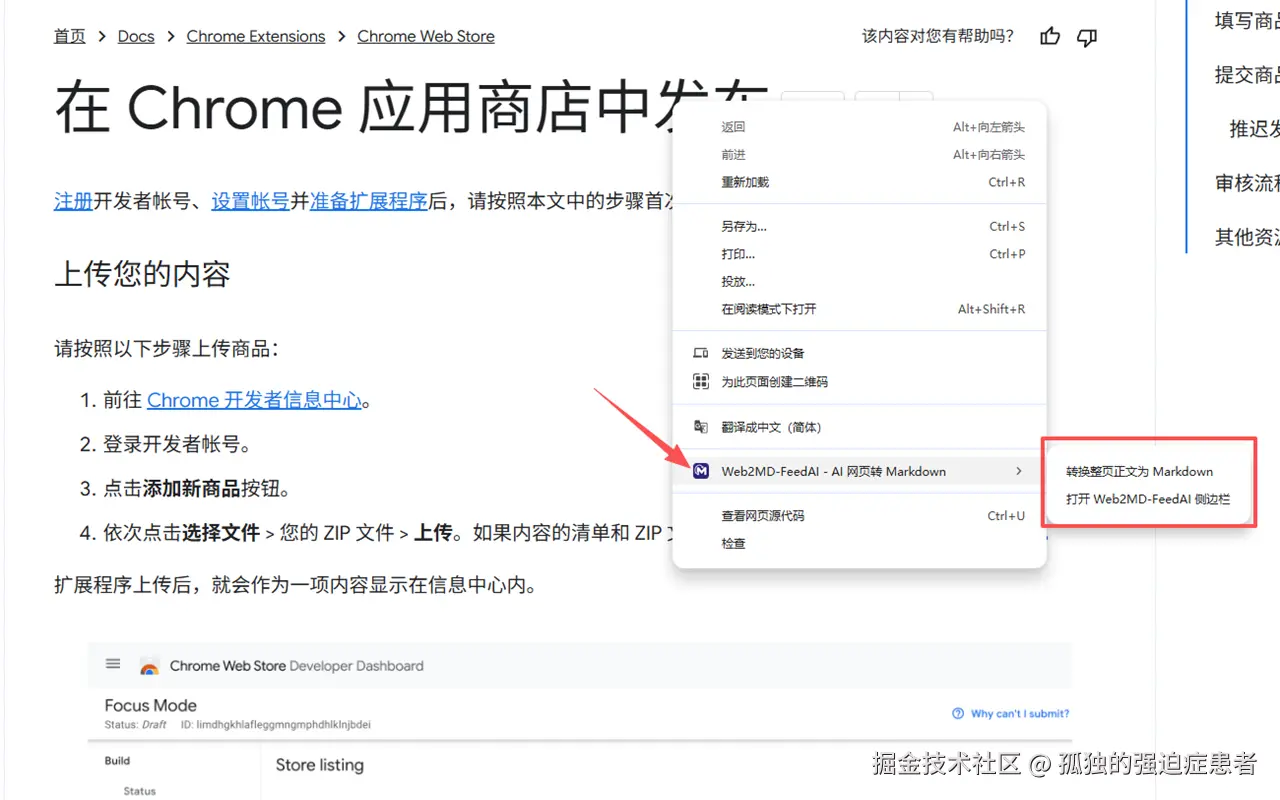This screenshot has width=1280, height=800.
Task: Choose 查看网页源代码 from context menu
Action: tap(859, 516)
